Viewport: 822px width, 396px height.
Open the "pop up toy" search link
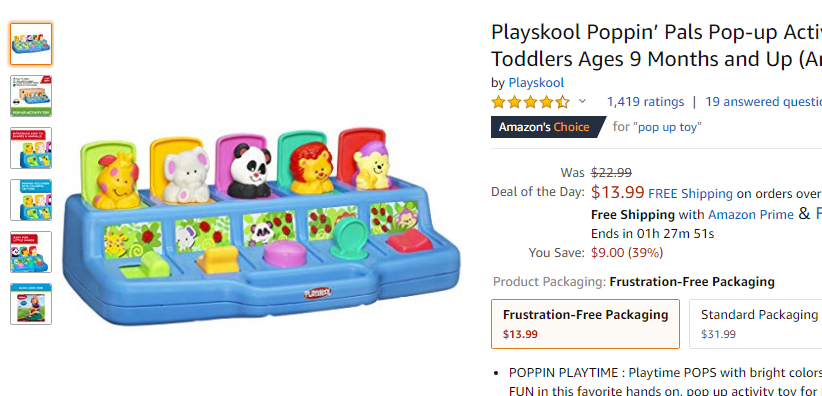point(667,127)
